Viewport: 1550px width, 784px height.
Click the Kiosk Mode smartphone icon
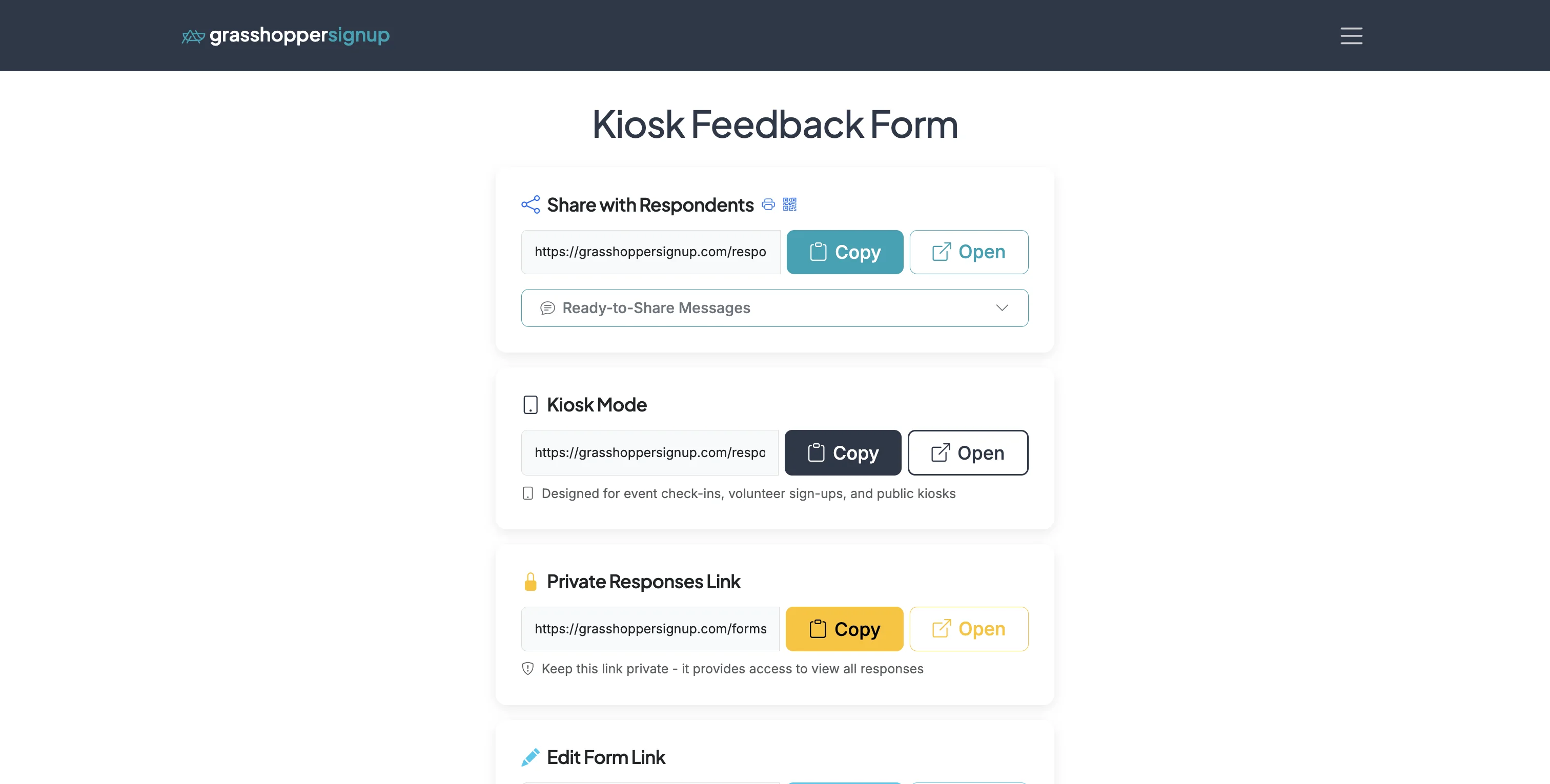coord(529,404)
